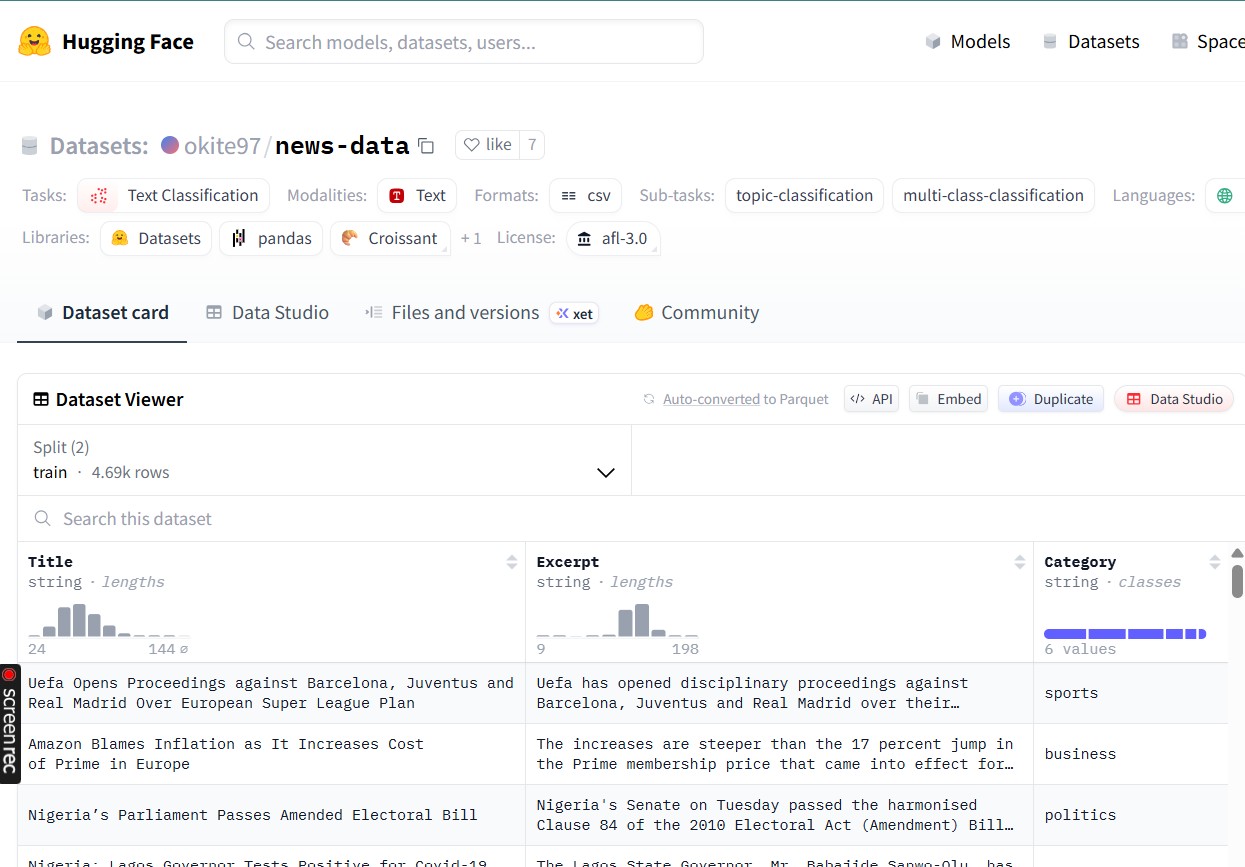Copy dataset name with the copy icon
The image size is (1245, 867).
tap(426, 146)
